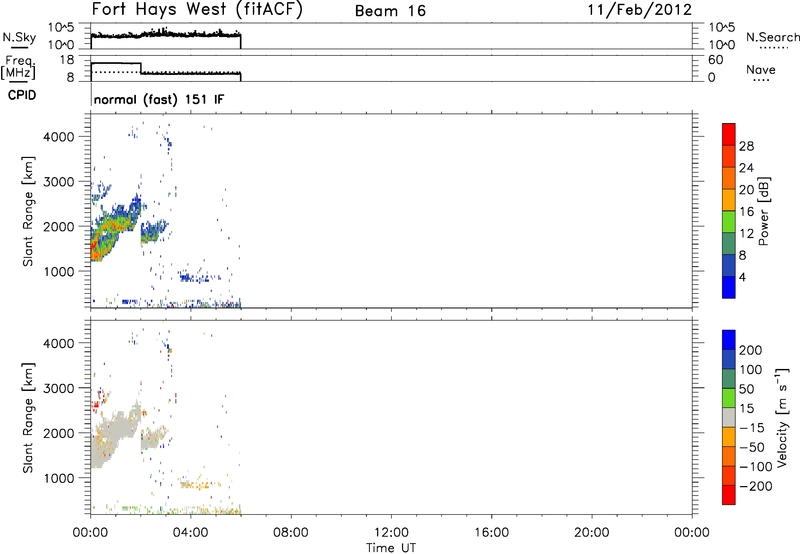Click the '16:00' time axis label

(x=491, y=533)
